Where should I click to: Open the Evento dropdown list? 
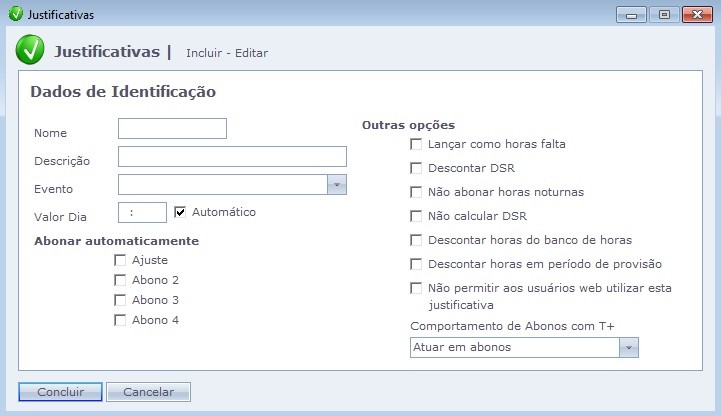pyautogui.click(x=337, y=185)
